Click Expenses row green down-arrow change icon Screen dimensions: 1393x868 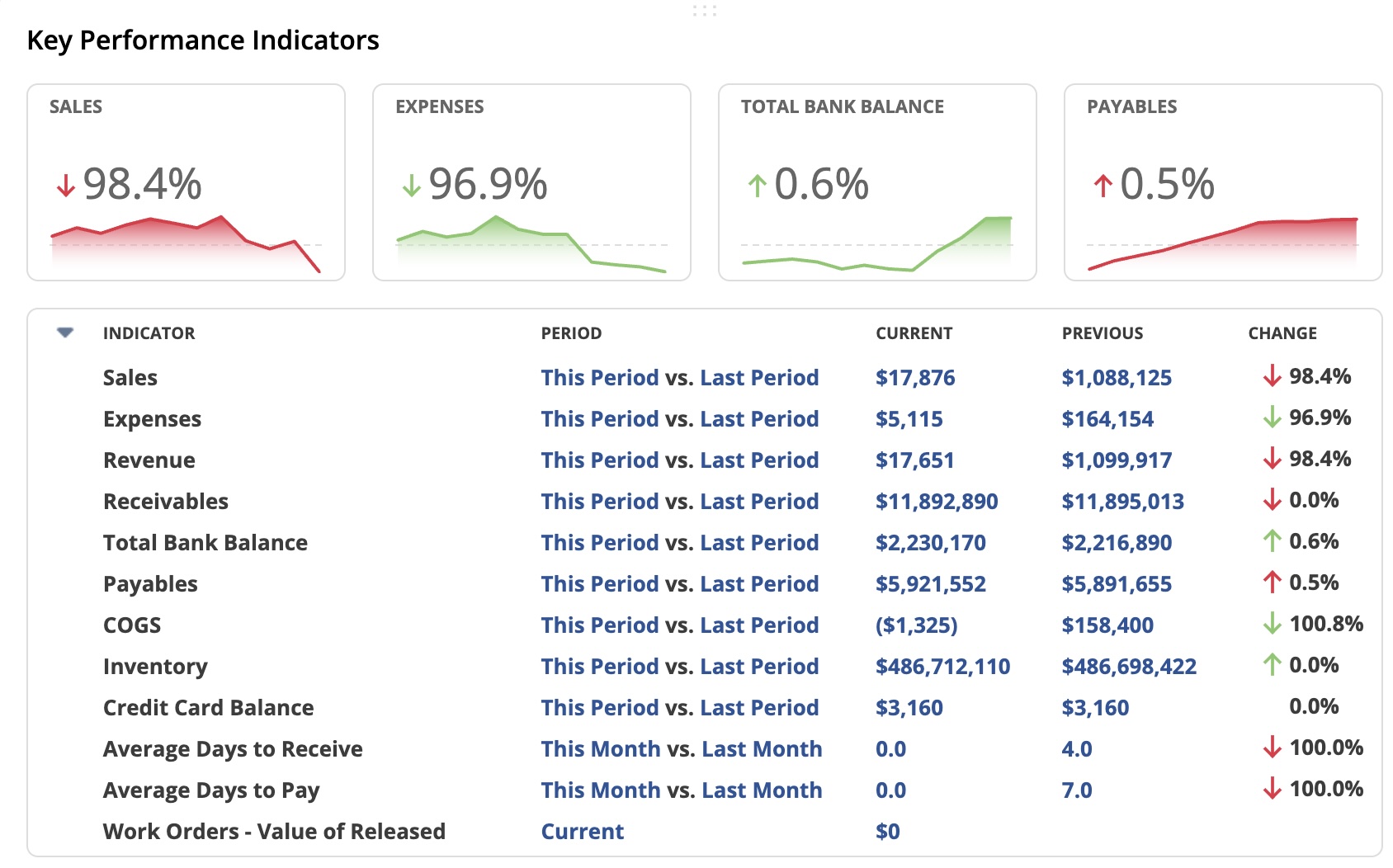pyautogui.click(x=1272, y=417)
